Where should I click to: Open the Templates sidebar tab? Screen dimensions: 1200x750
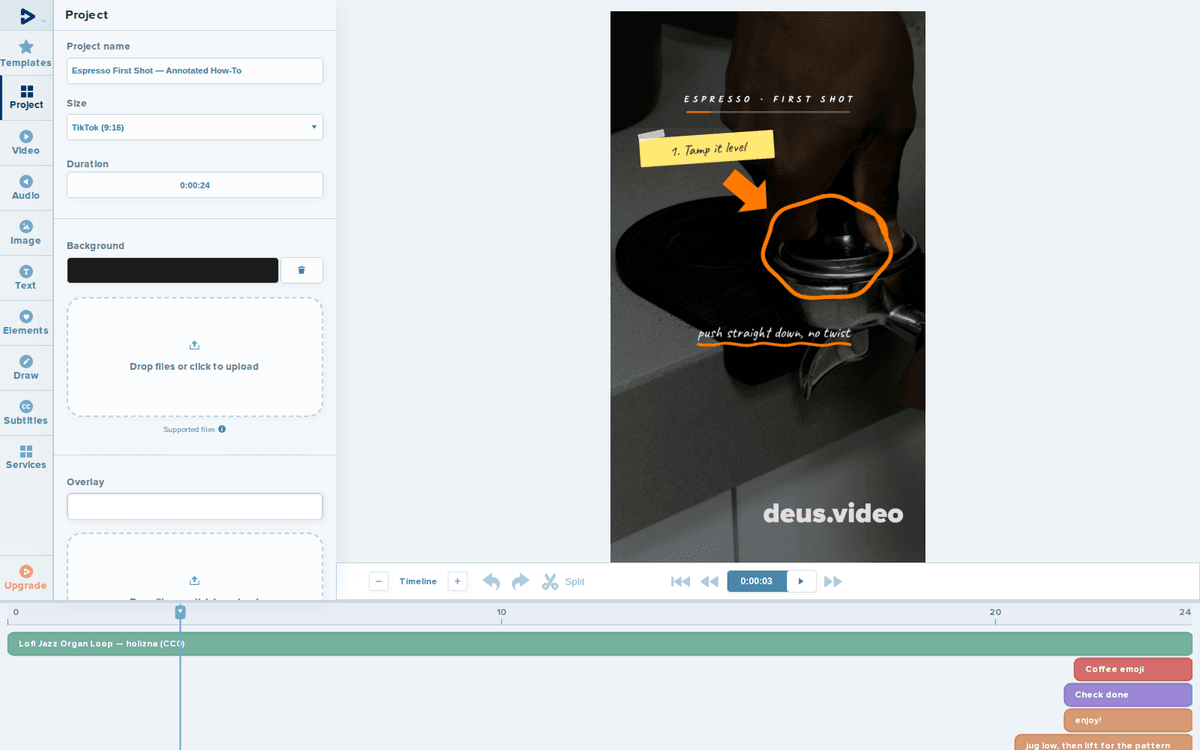(26, 54)
